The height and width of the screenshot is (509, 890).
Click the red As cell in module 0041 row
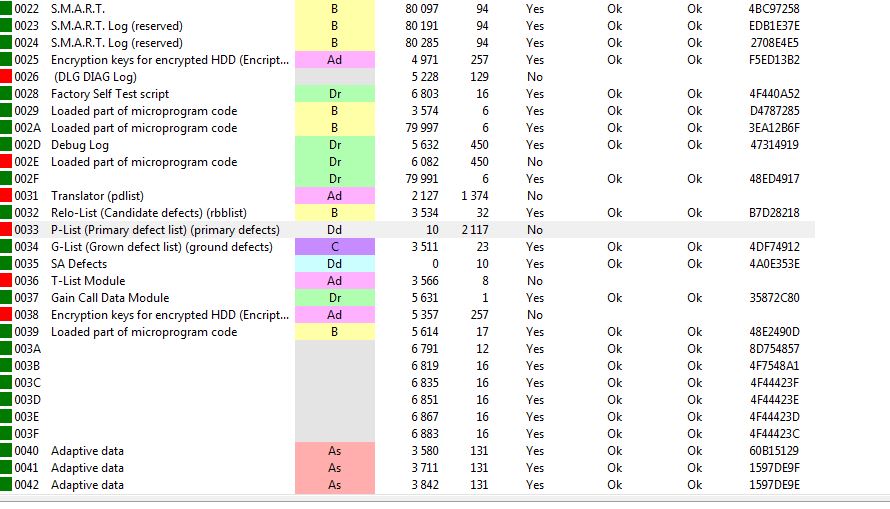335,468
